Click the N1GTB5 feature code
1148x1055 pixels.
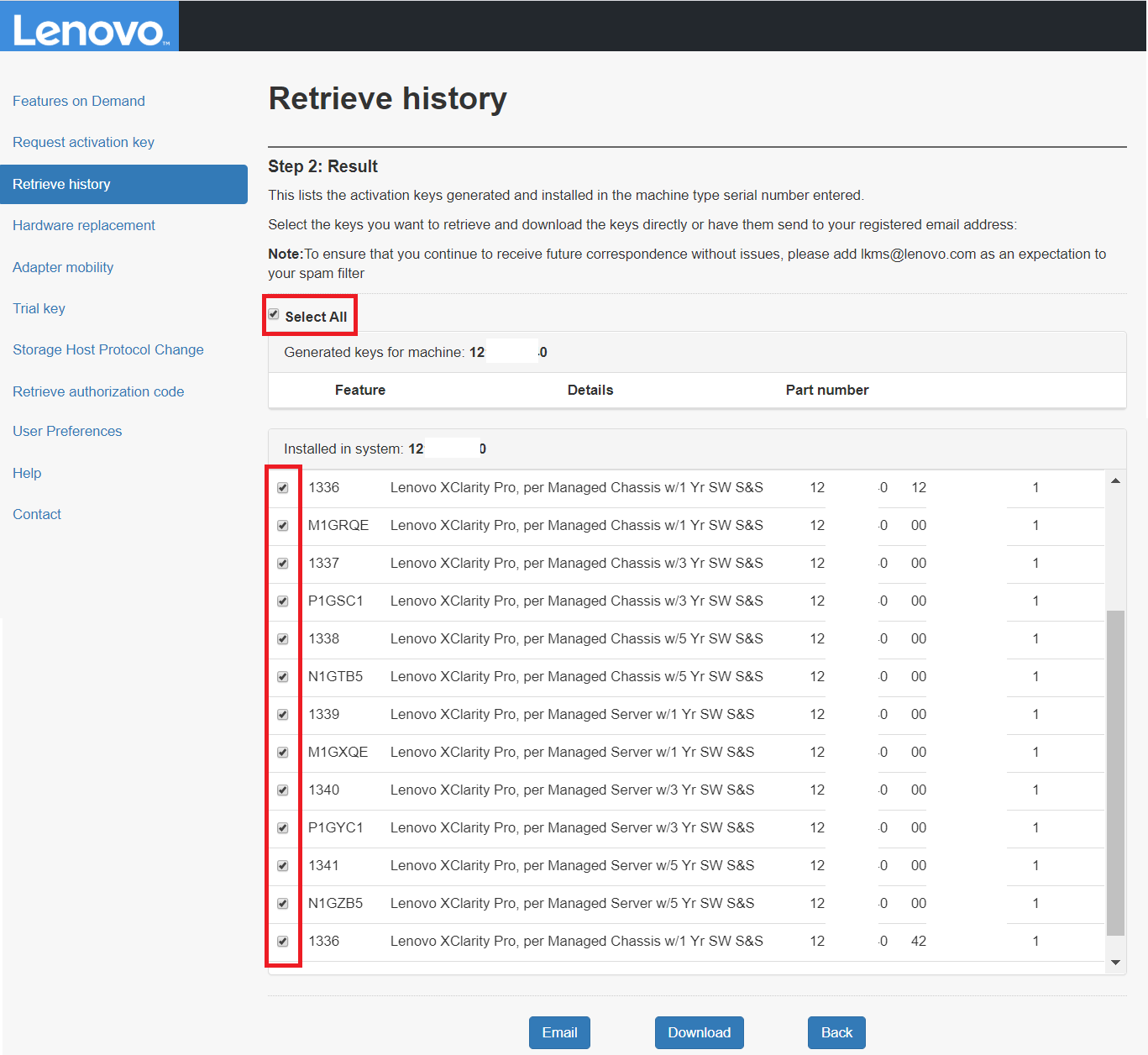pyautogui.click(x=336, y=676)
